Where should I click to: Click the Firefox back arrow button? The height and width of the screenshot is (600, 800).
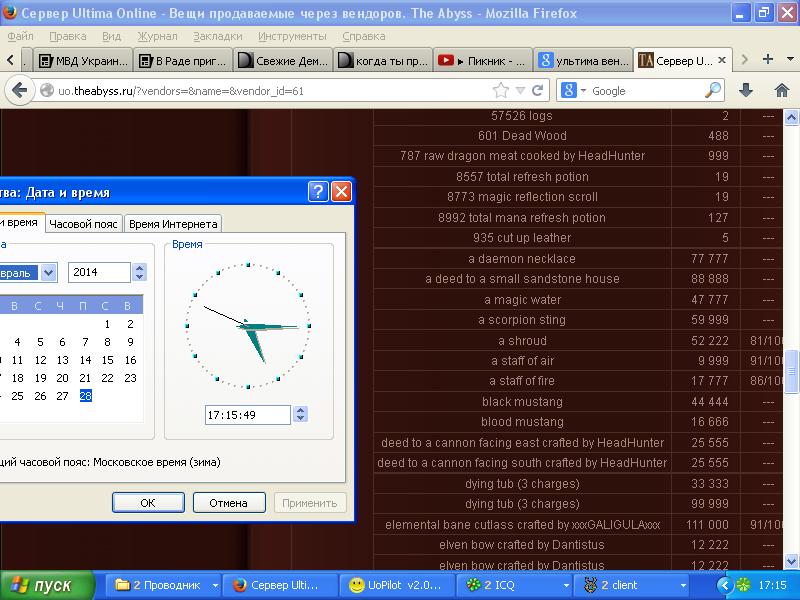coord(19,90)
